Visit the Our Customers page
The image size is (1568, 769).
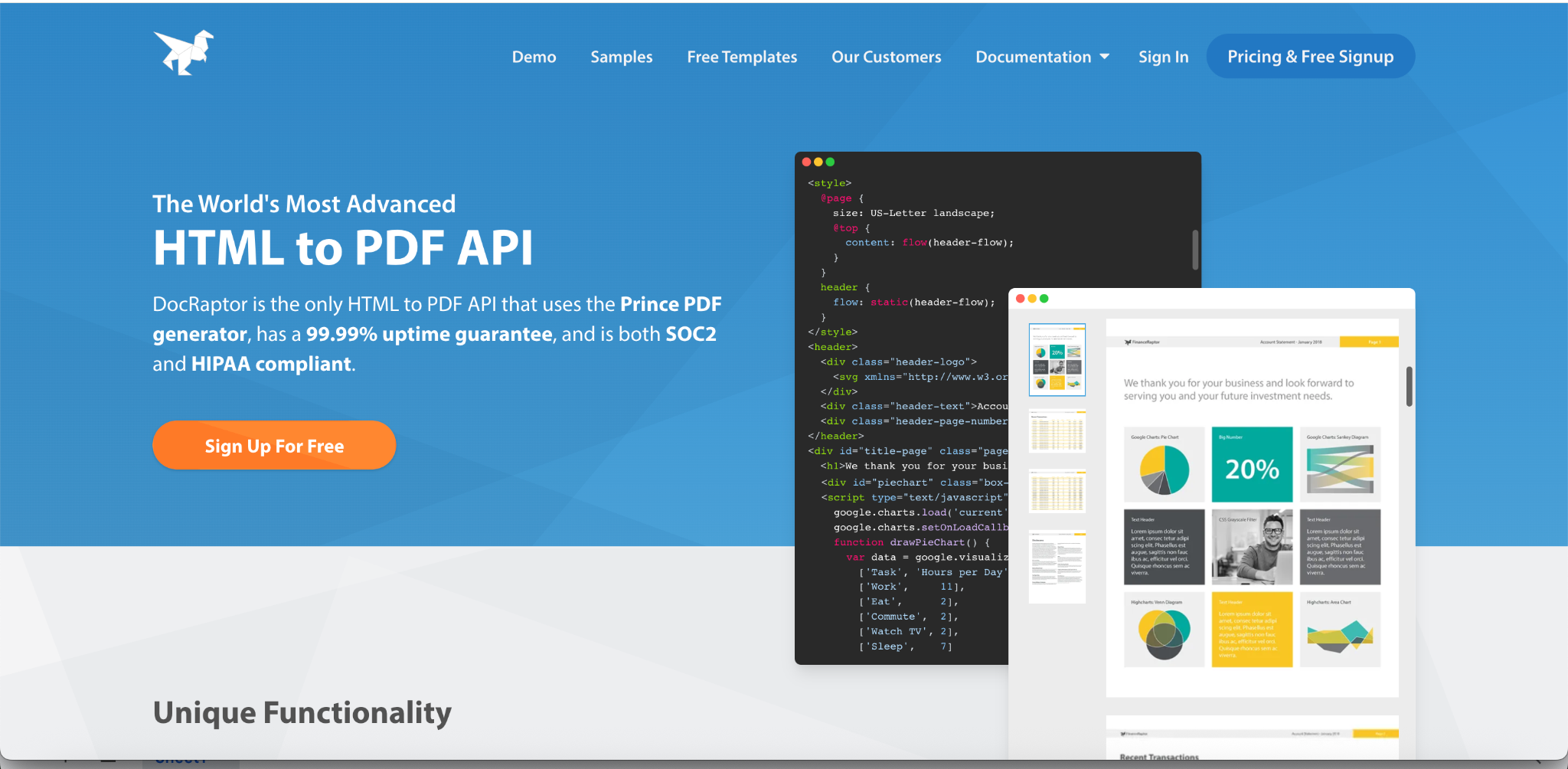pyautogui.click(x=887, y=57)
